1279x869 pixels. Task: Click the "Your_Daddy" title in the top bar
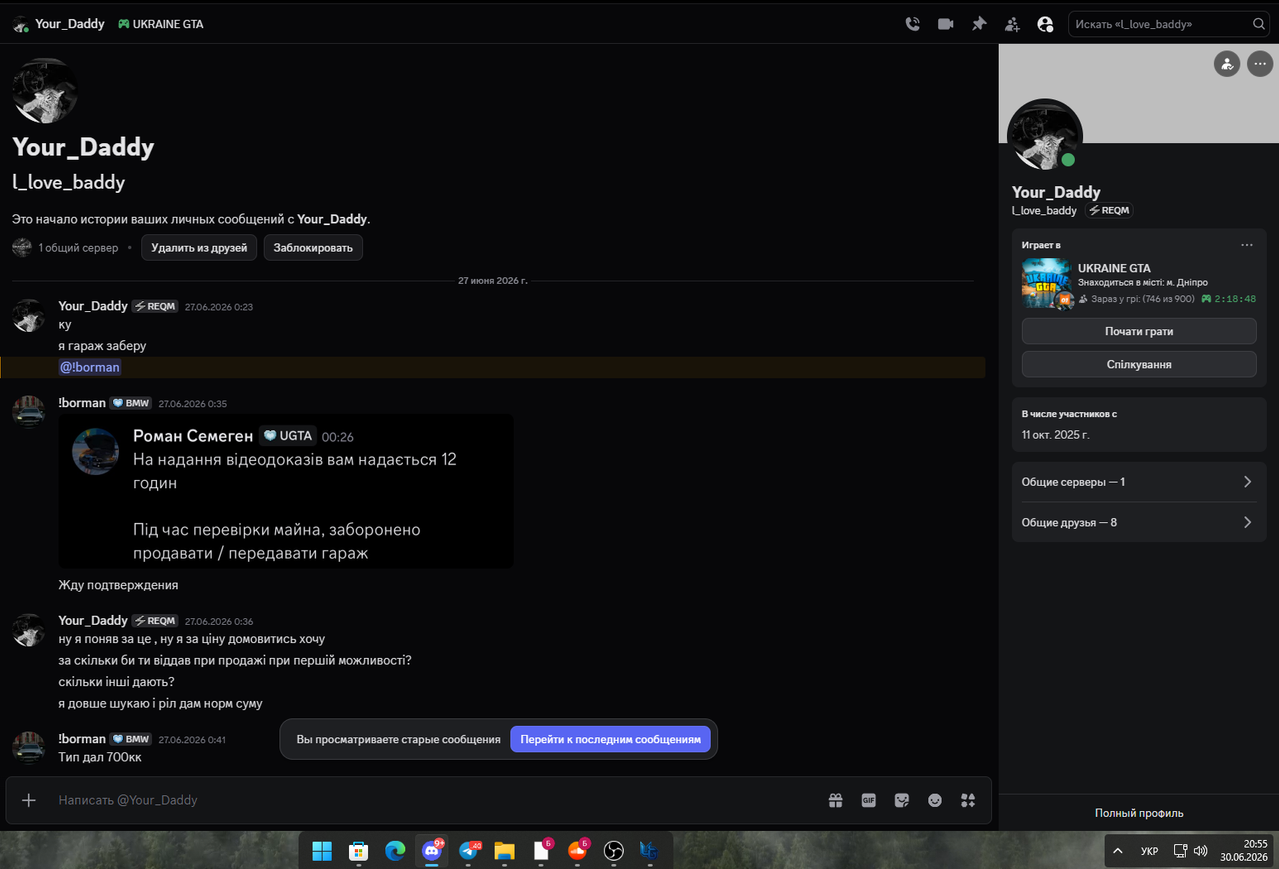pyautogui.click(x=70, y=24)
